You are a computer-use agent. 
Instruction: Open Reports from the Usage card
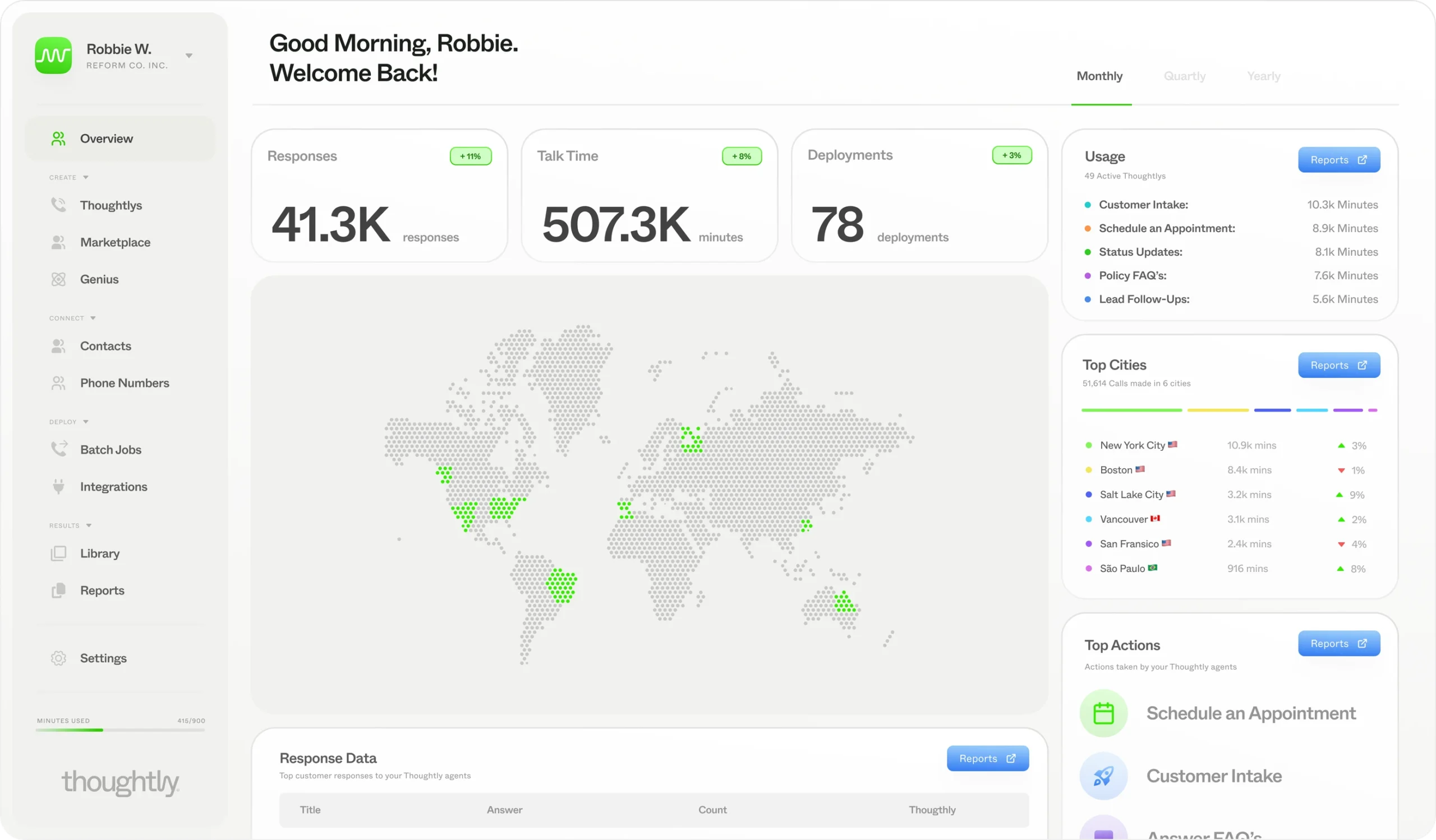point(1338,160)
